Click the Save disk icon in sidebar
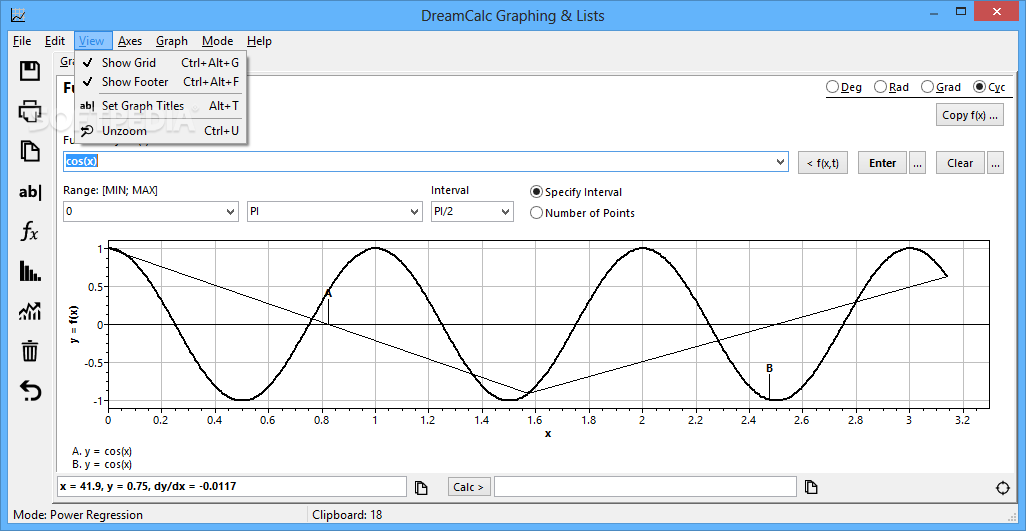Screen dimensions: 1026x531 [30, 71]
